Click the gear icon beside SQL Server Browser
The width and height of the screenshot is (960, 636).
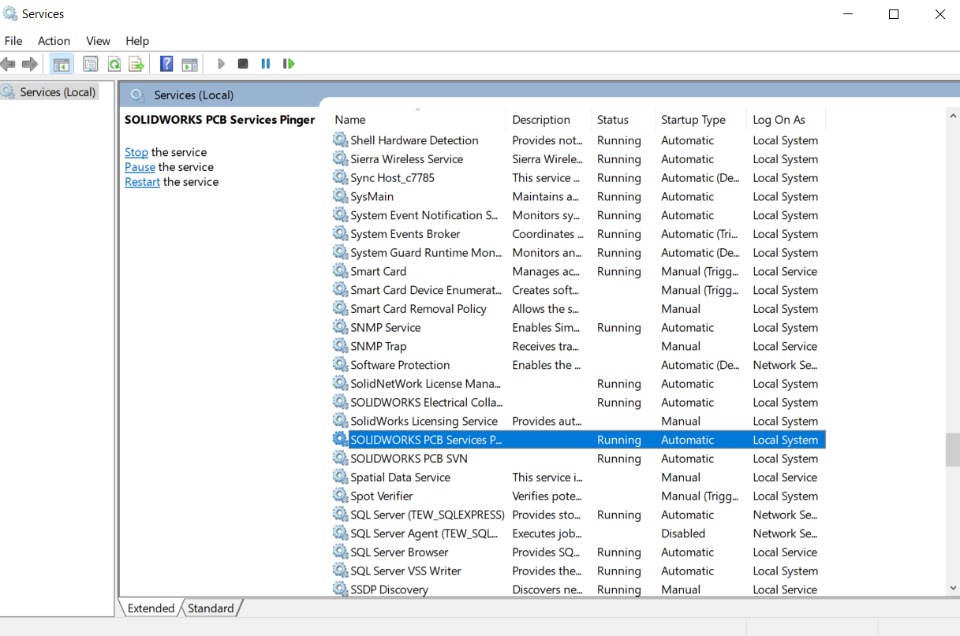coord(340,552)
